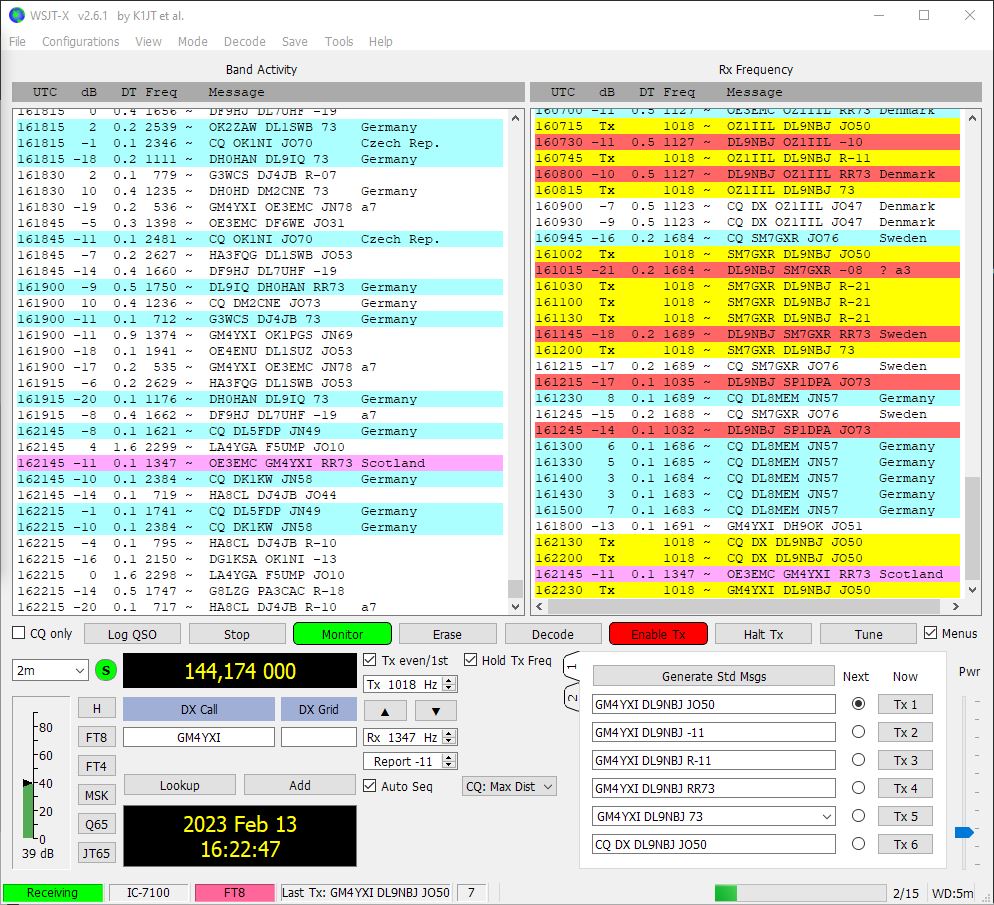Switch to FT8 mode button
Screen dimensions: 994x905
pyautogui.click(x=97, y=737)
